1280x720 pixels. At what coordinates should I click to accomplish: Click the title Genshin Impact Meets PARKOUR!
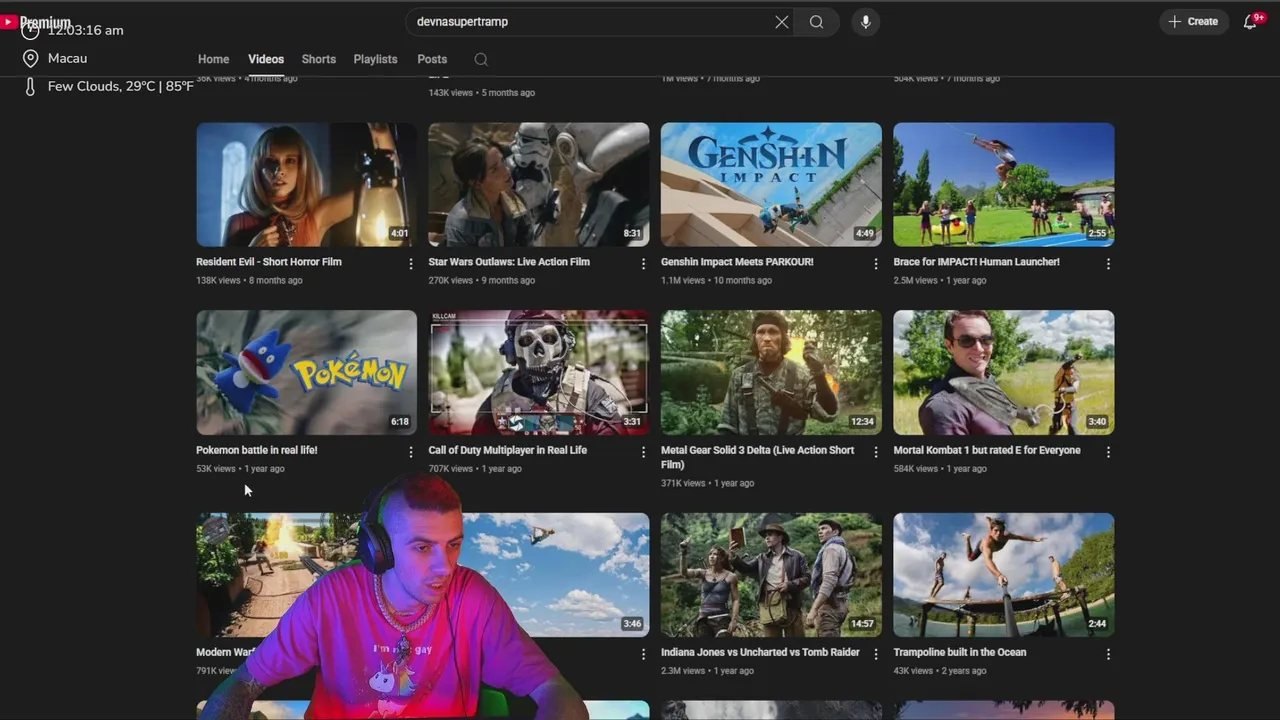click(737, 262)
